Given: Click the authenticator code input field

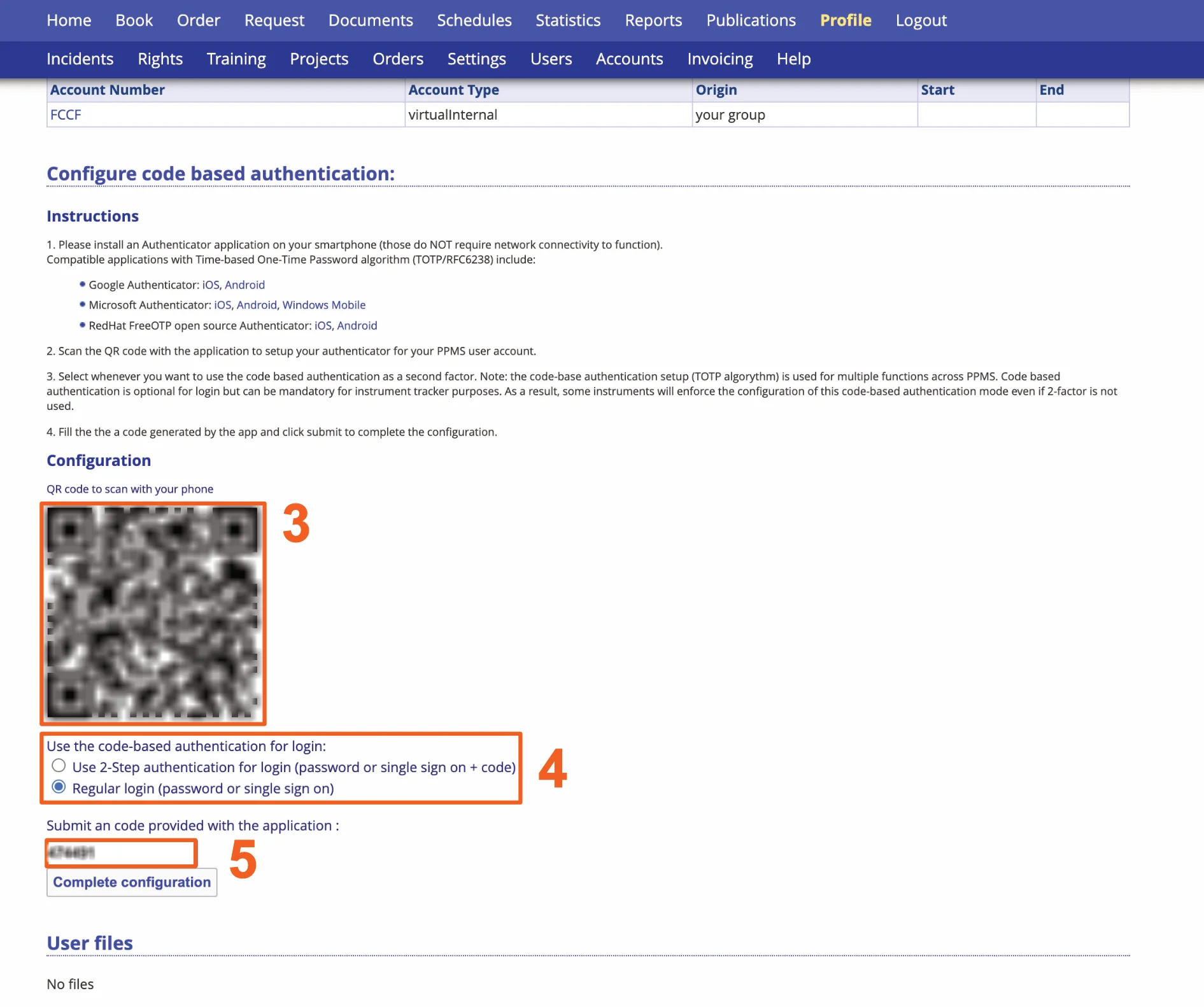Looking at the screenshot, I should [x=121, y=853].
